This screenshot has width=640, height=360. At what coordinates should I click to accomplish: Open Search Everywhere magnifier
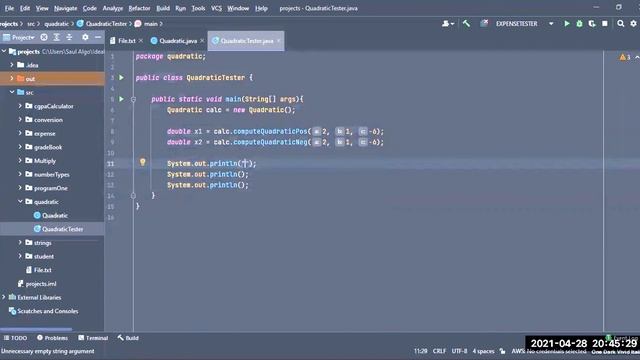(x=620, y=24)
